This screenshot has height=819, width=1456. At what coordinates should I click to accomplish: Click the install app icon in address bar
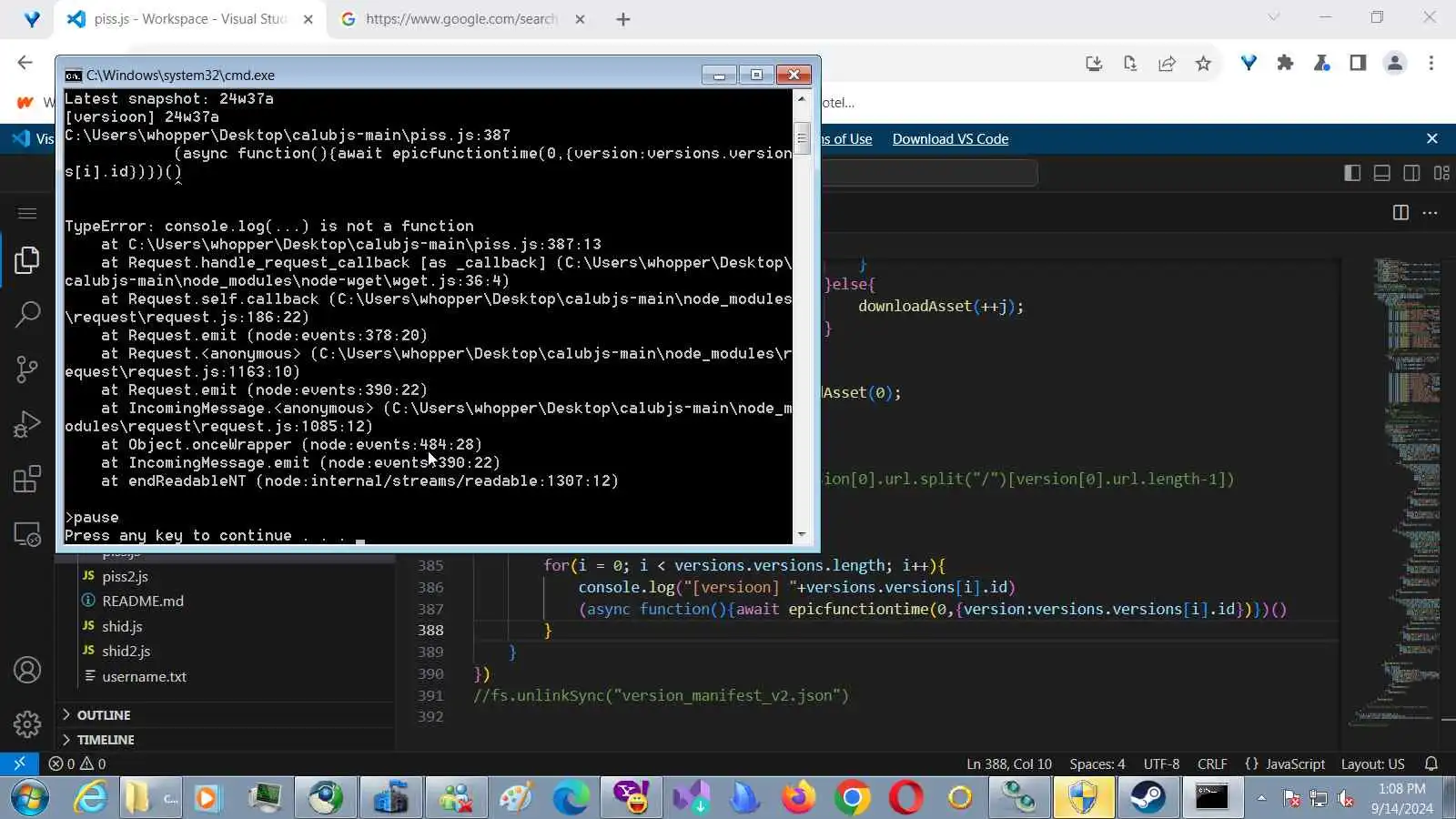[x=1094, y=63]
